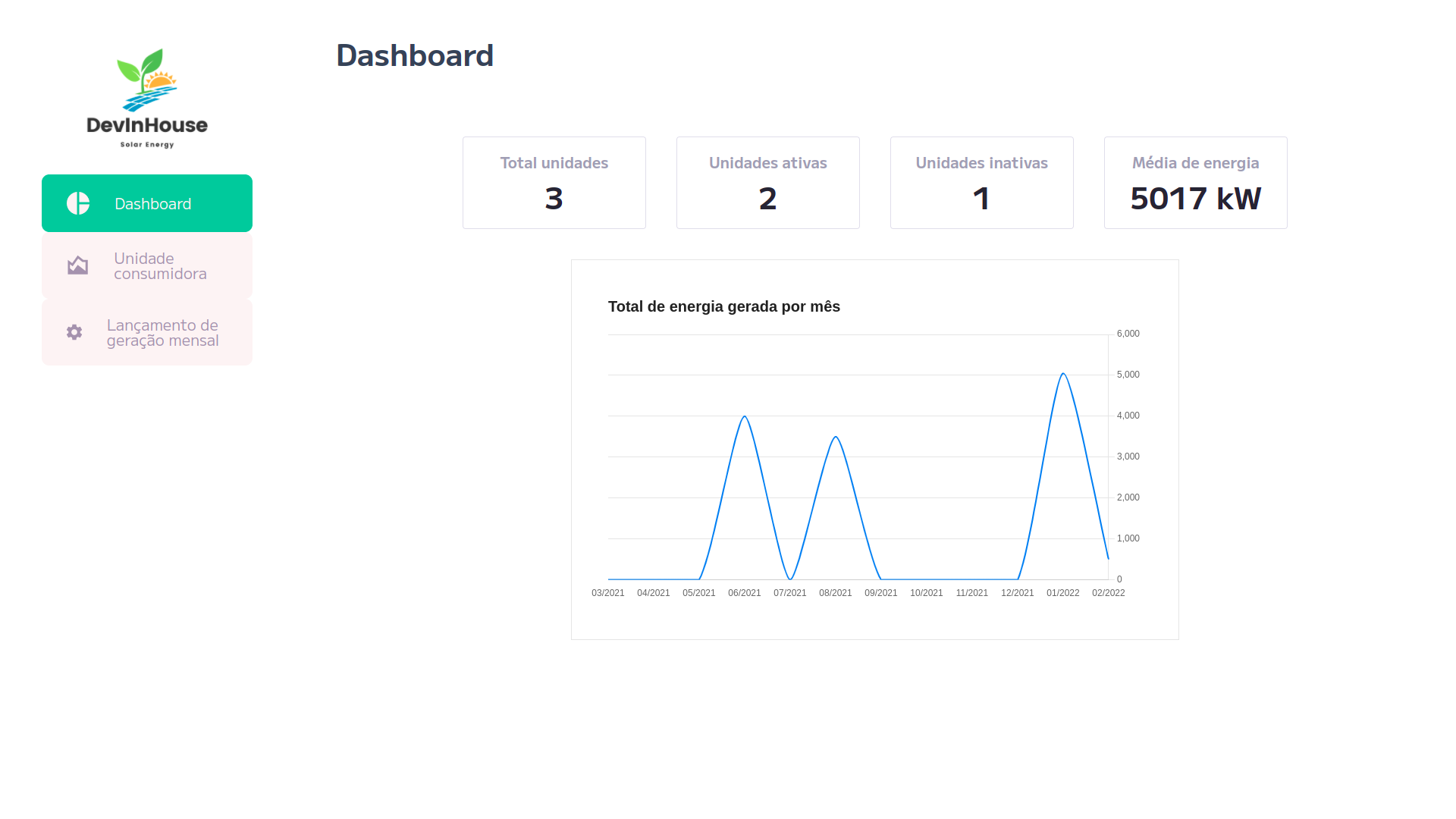The height and width of the screenshot is (819, 1456).
Task: Select the Dashboard menu item in sidebar
Action: coord(152,203)
